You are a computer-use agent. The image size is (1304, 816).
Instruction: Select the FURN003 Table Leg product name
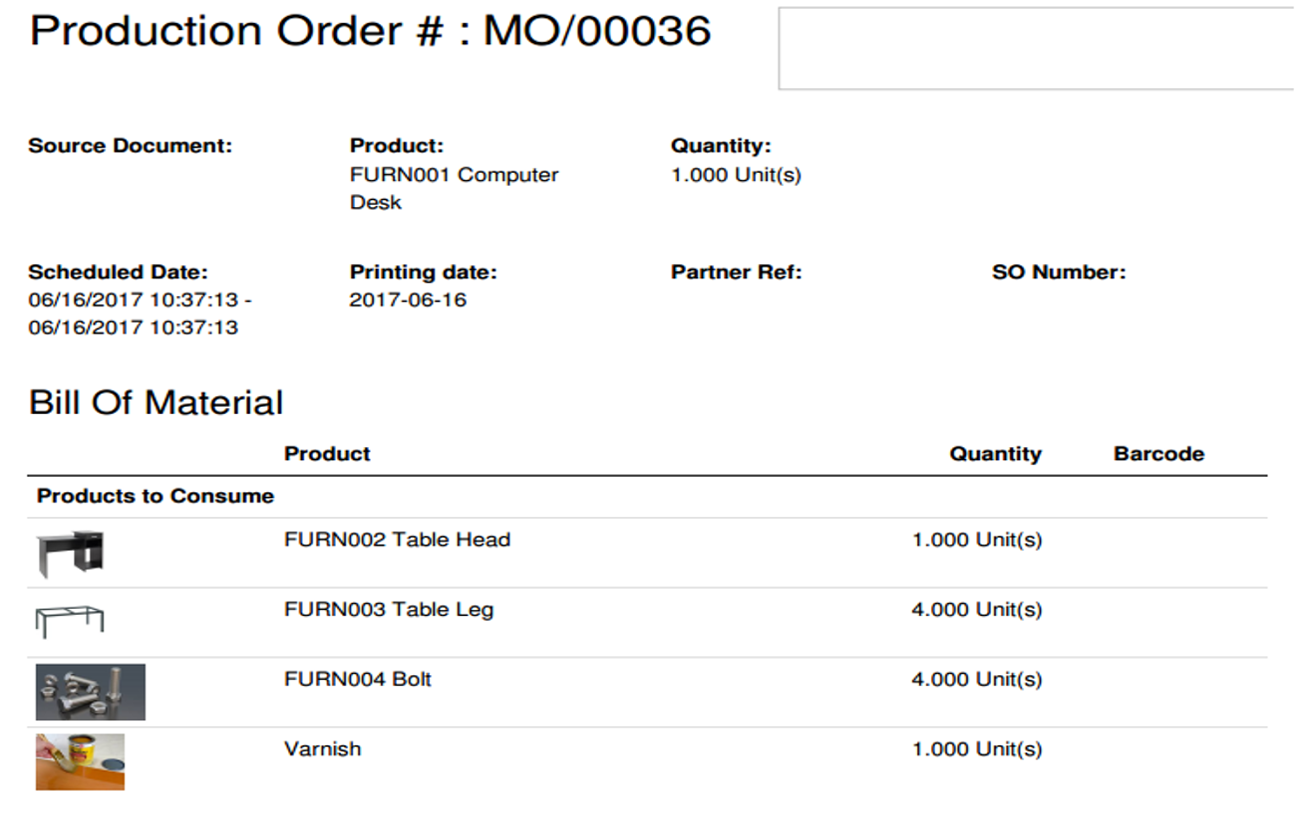389,610
